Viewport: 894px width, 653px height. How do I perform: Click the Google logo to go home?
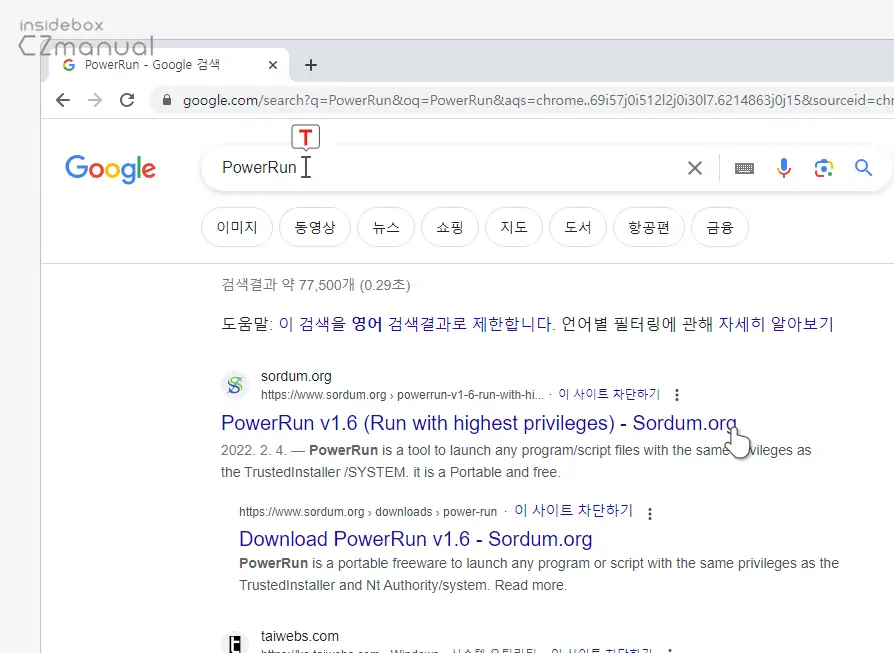coord(110,168)
